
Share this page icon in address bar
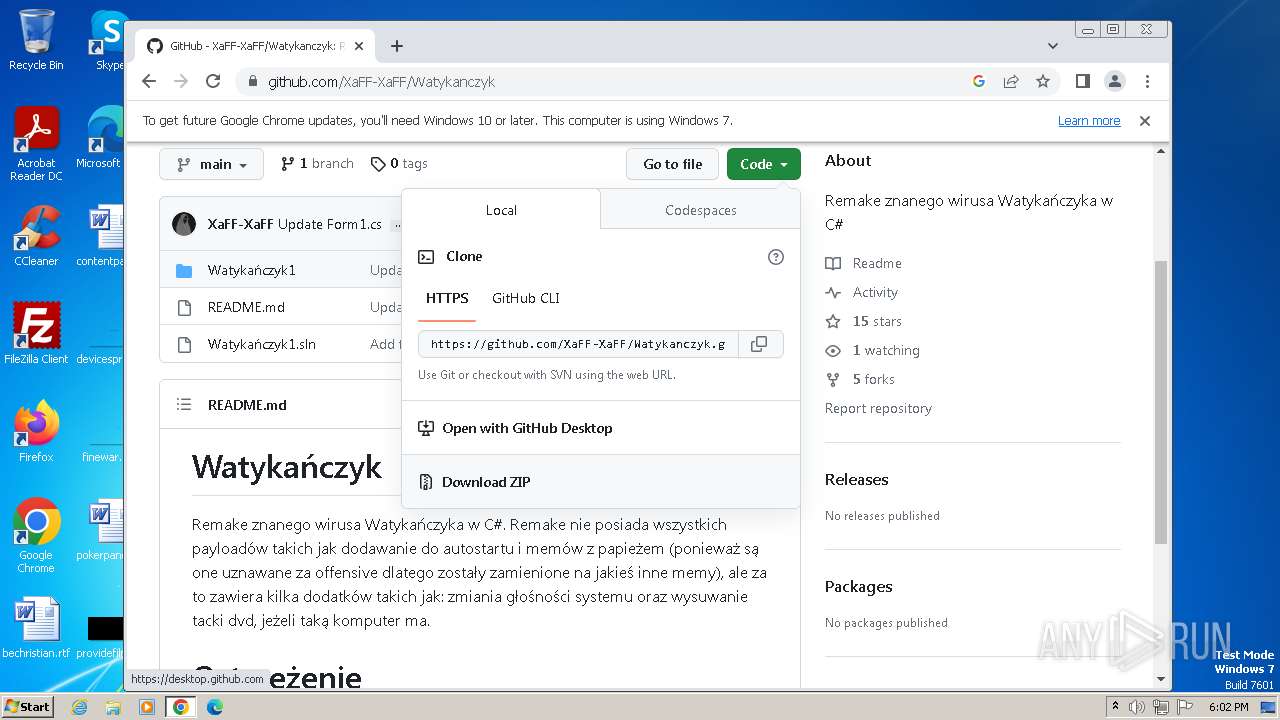(1011, 81)
